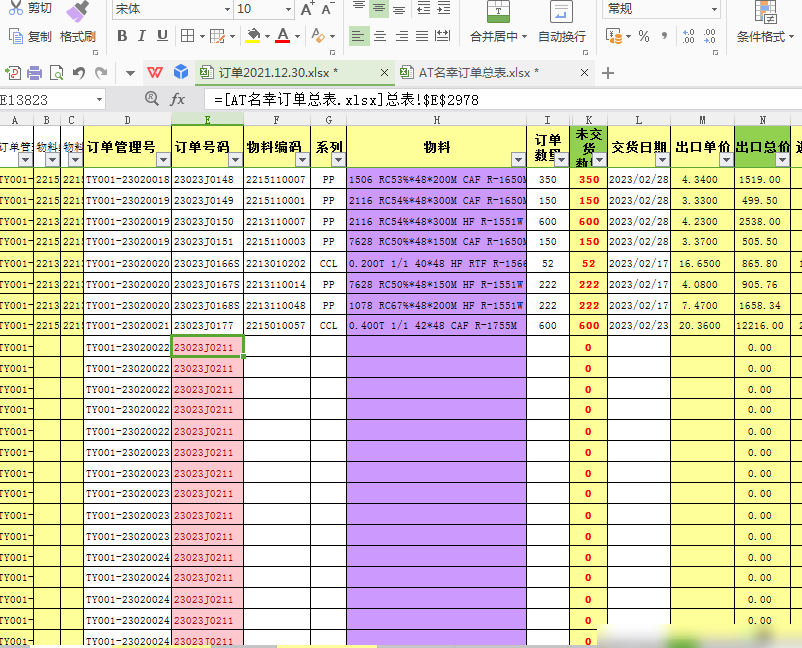Click the table style icon

pyautogui.click(x=217, y=36)
